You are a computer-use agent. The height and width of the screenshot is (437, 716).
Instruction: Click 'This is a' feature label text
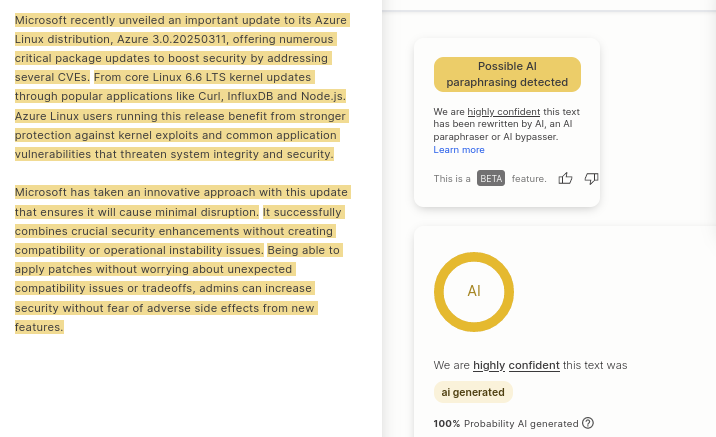(452, 179)
